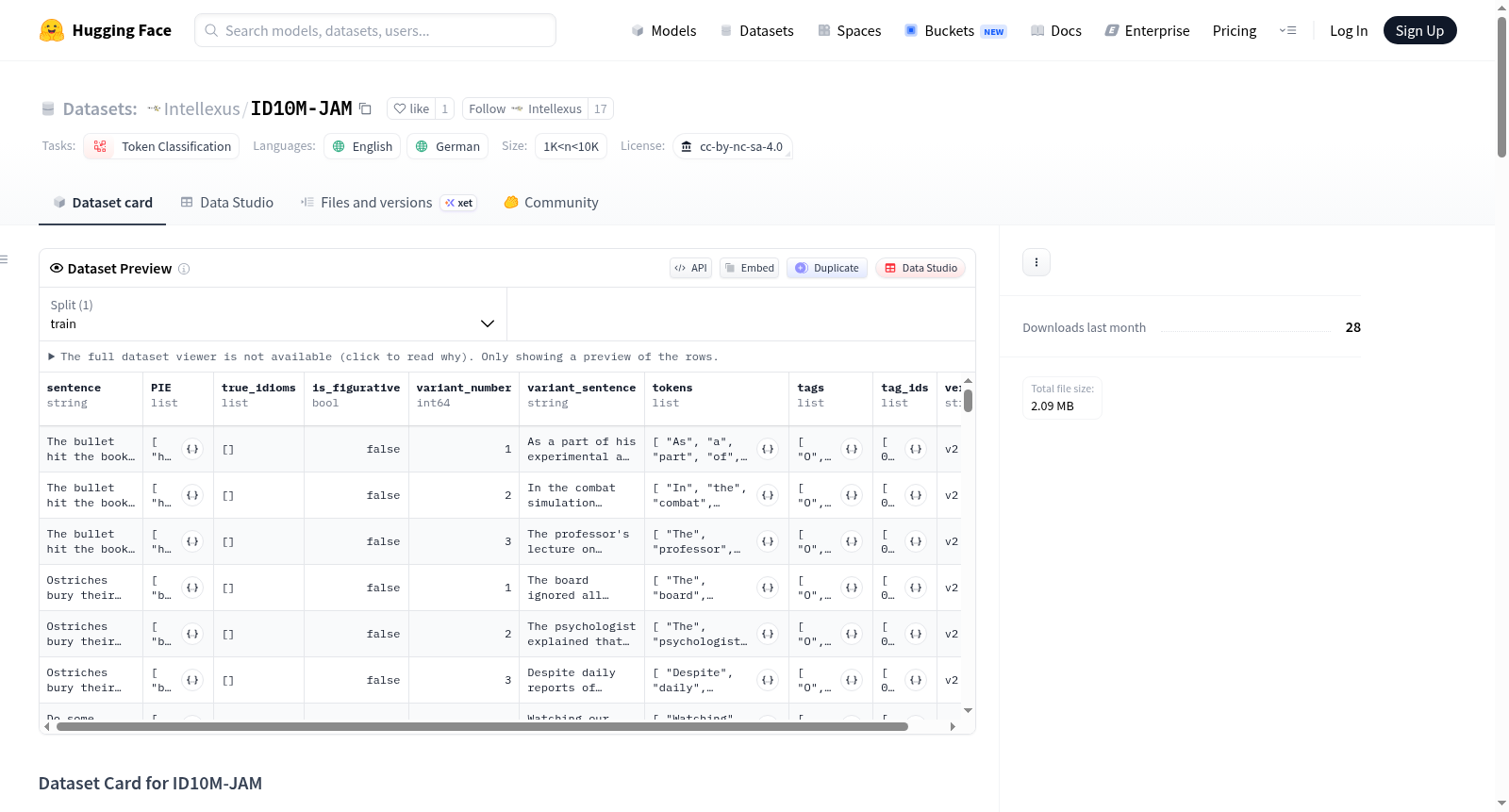Click the Dataset Preview info icon
Image resolution: width=1509 pixels, height=812 pixels.
pyautogui.click(x=184, y=269)
